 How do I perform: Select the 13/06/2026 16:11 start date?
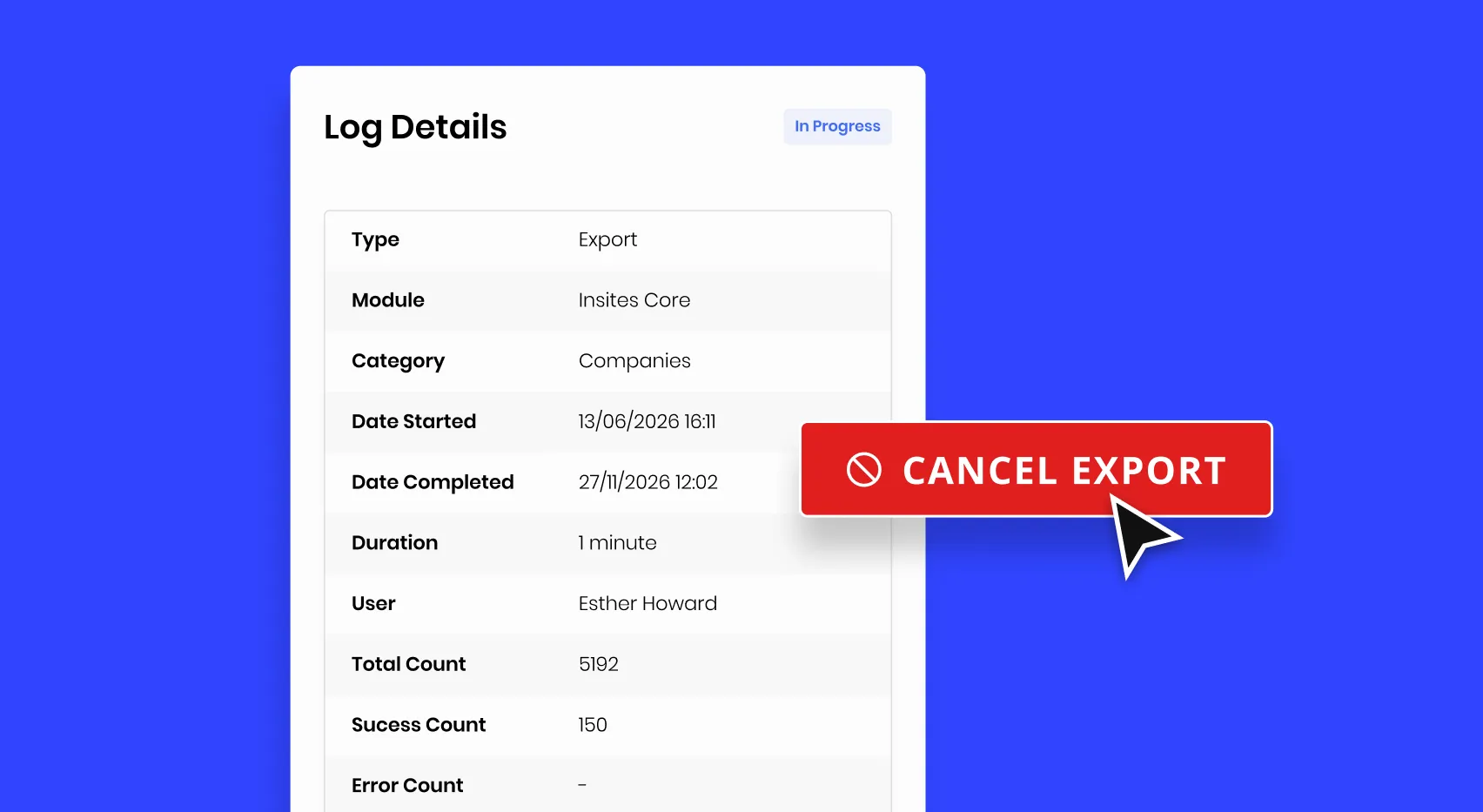click(x=647, y=421)
